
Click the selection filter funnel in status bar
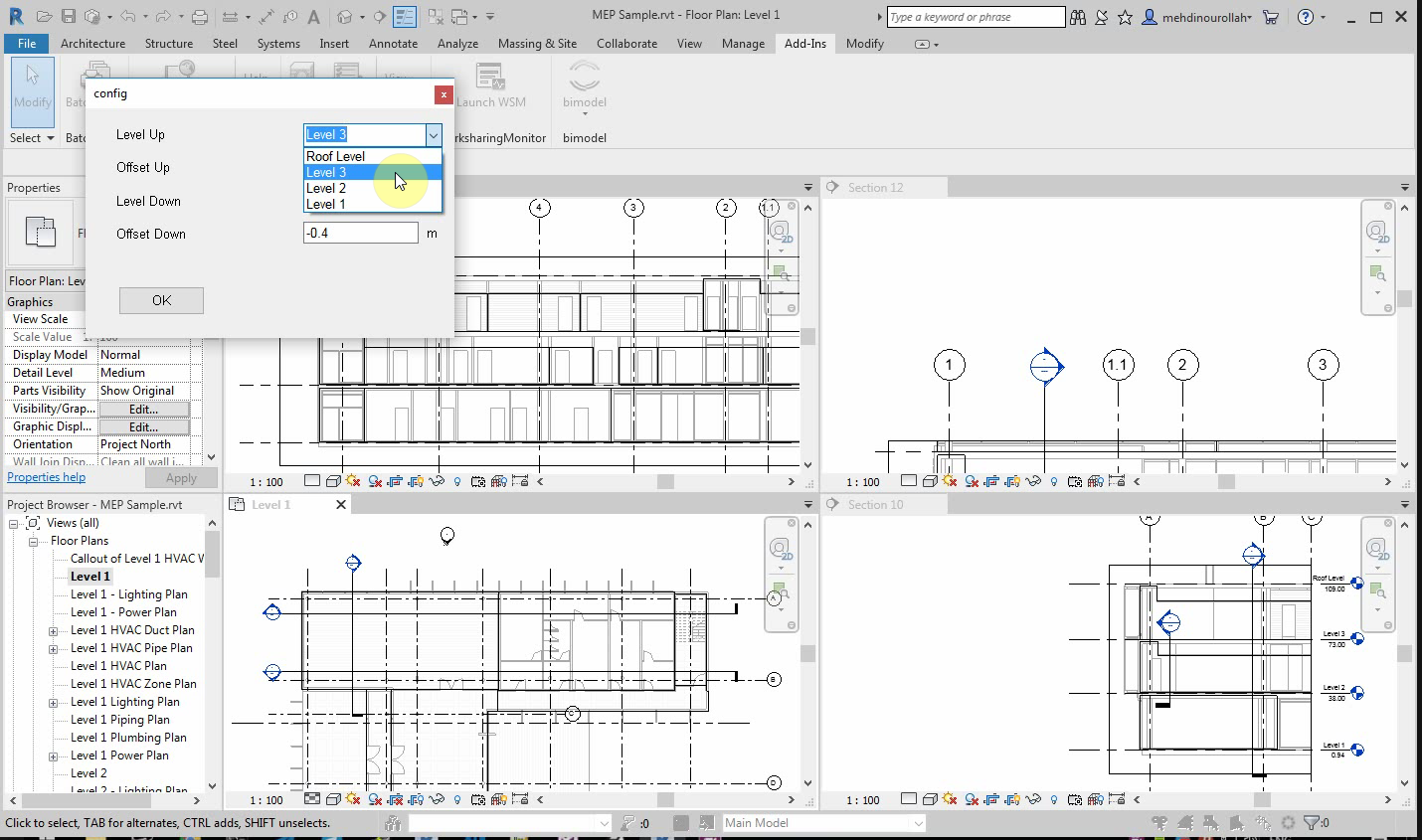click(1312, 823)
